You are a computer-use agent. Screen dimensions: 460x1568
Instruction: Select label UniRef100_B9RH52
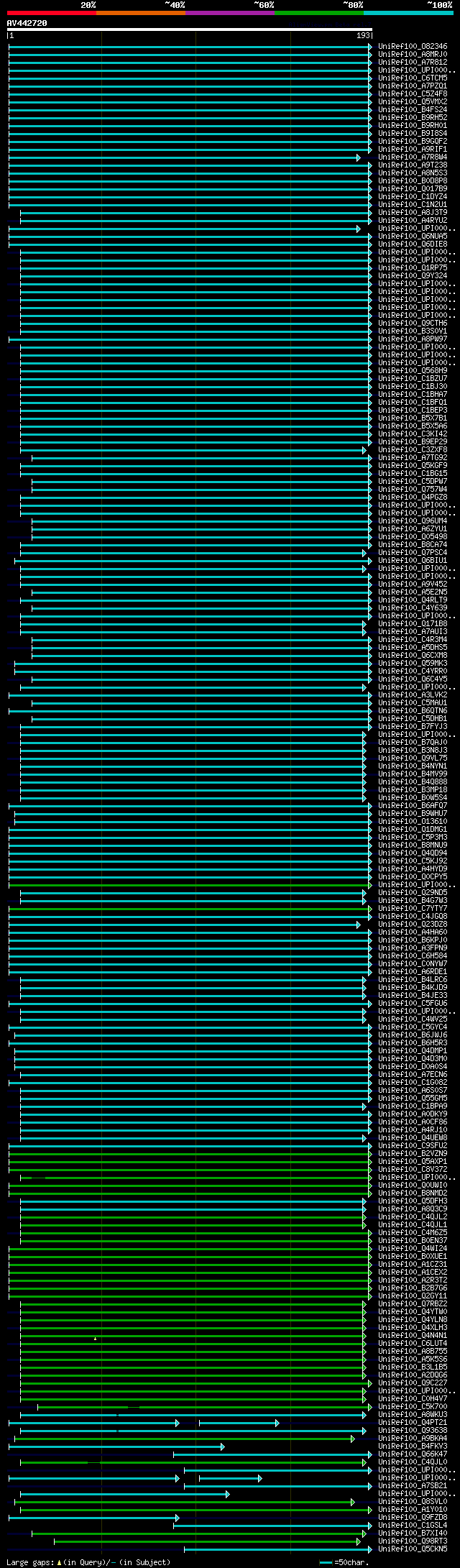[413, 117]
